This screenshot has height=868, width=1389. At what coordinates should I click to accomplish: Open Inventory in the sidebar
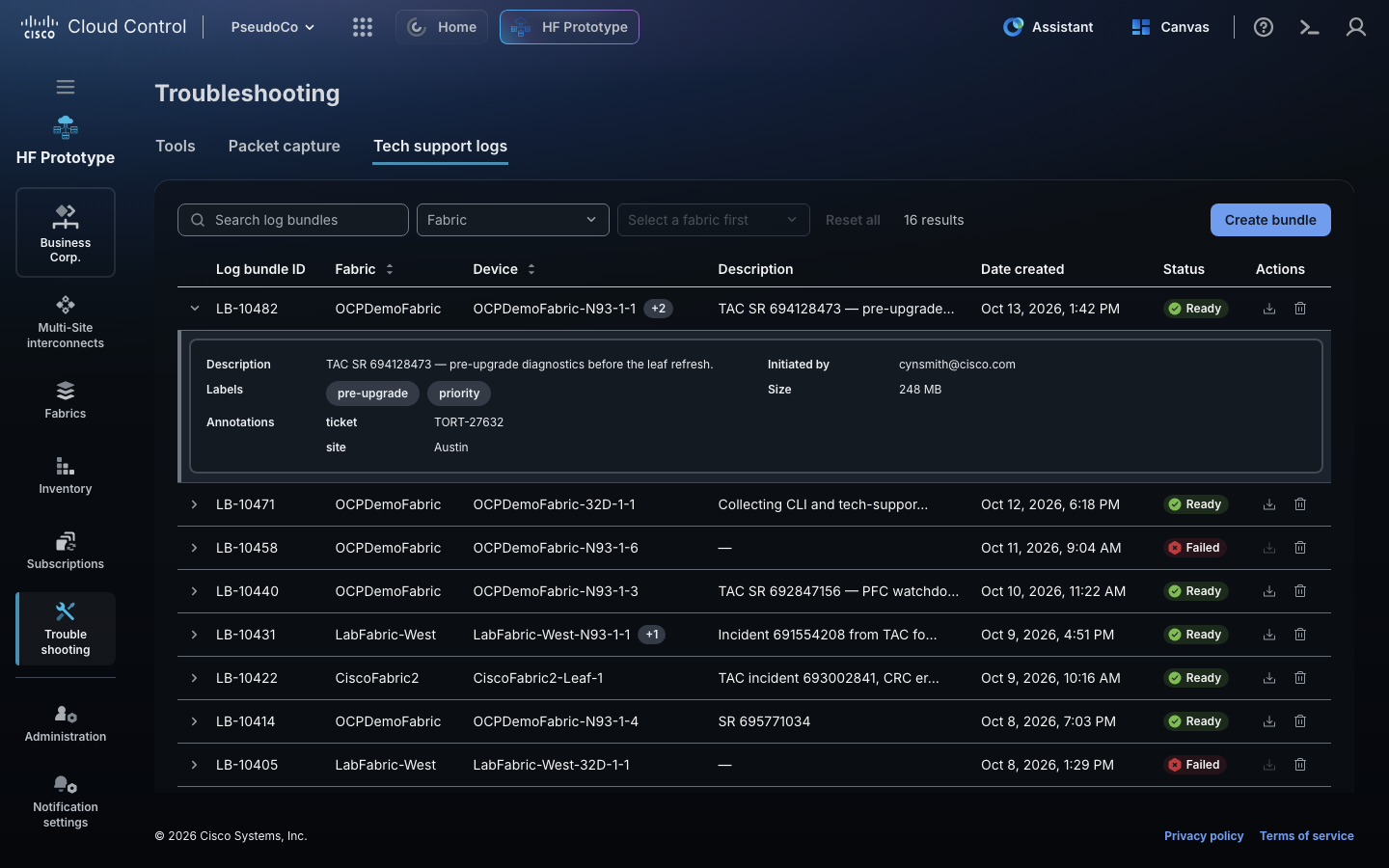66,475
